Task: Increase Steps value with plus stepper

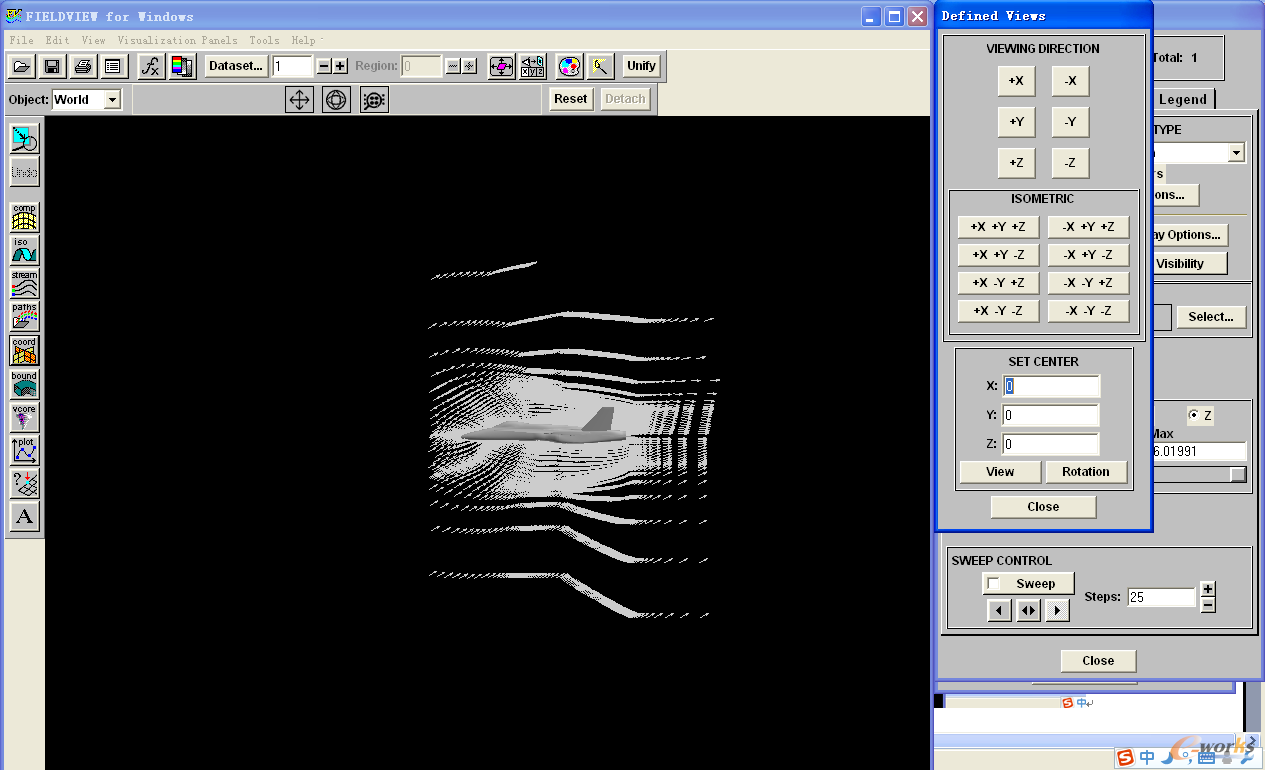Action: tap(1207, 589)
